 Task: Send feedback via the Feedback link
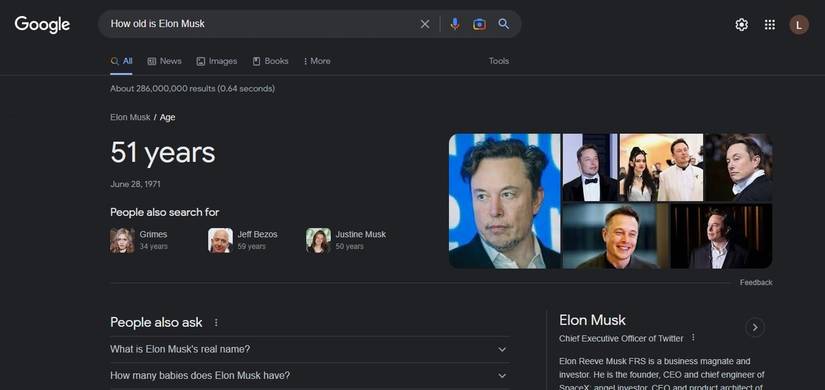tap(756, 283)
